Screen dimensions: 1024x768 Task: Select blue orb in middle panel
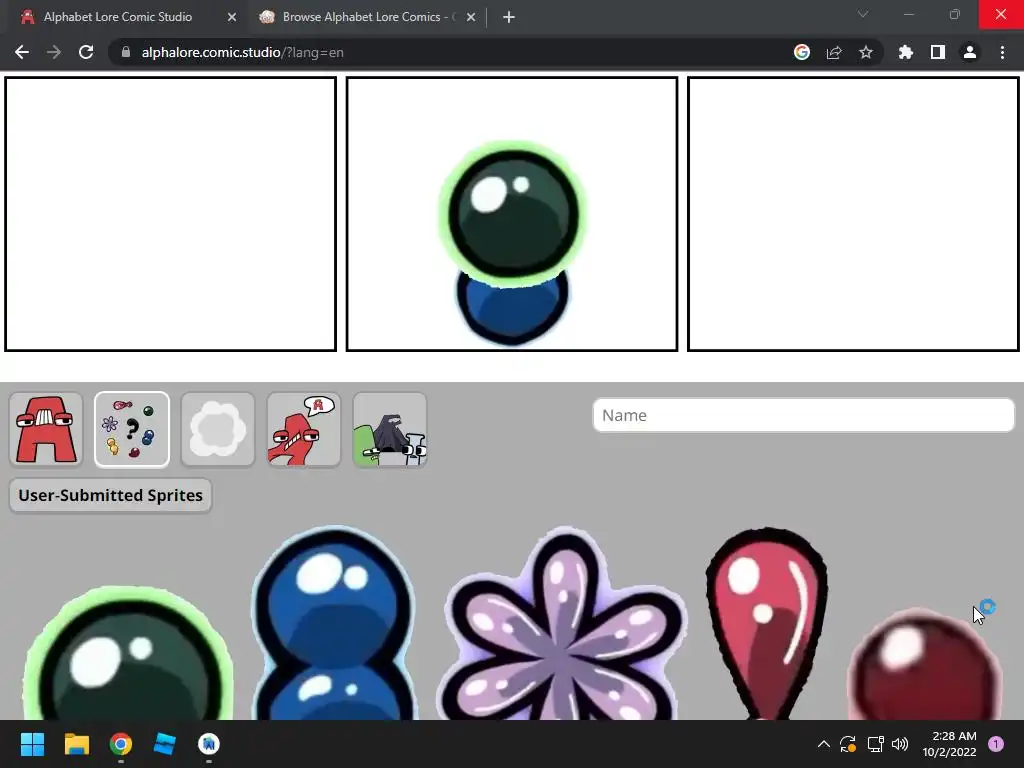point(513,311)
